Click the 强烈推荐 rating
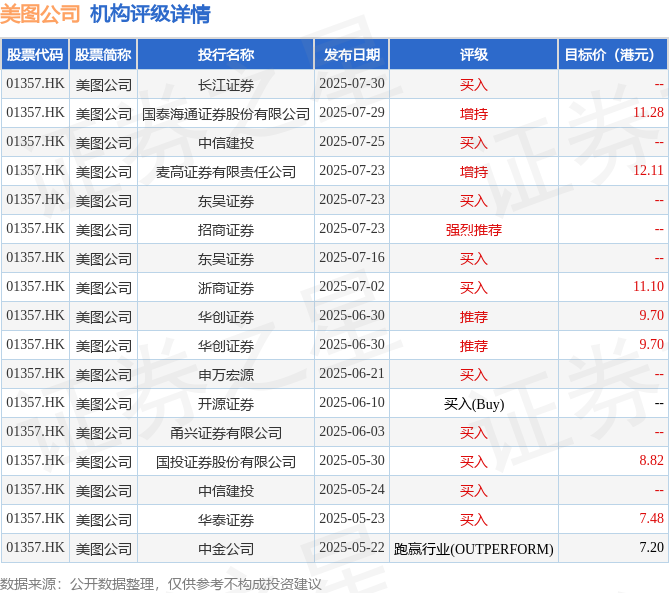Viewport: 669px width, 593px height. [x=474, y=230]
